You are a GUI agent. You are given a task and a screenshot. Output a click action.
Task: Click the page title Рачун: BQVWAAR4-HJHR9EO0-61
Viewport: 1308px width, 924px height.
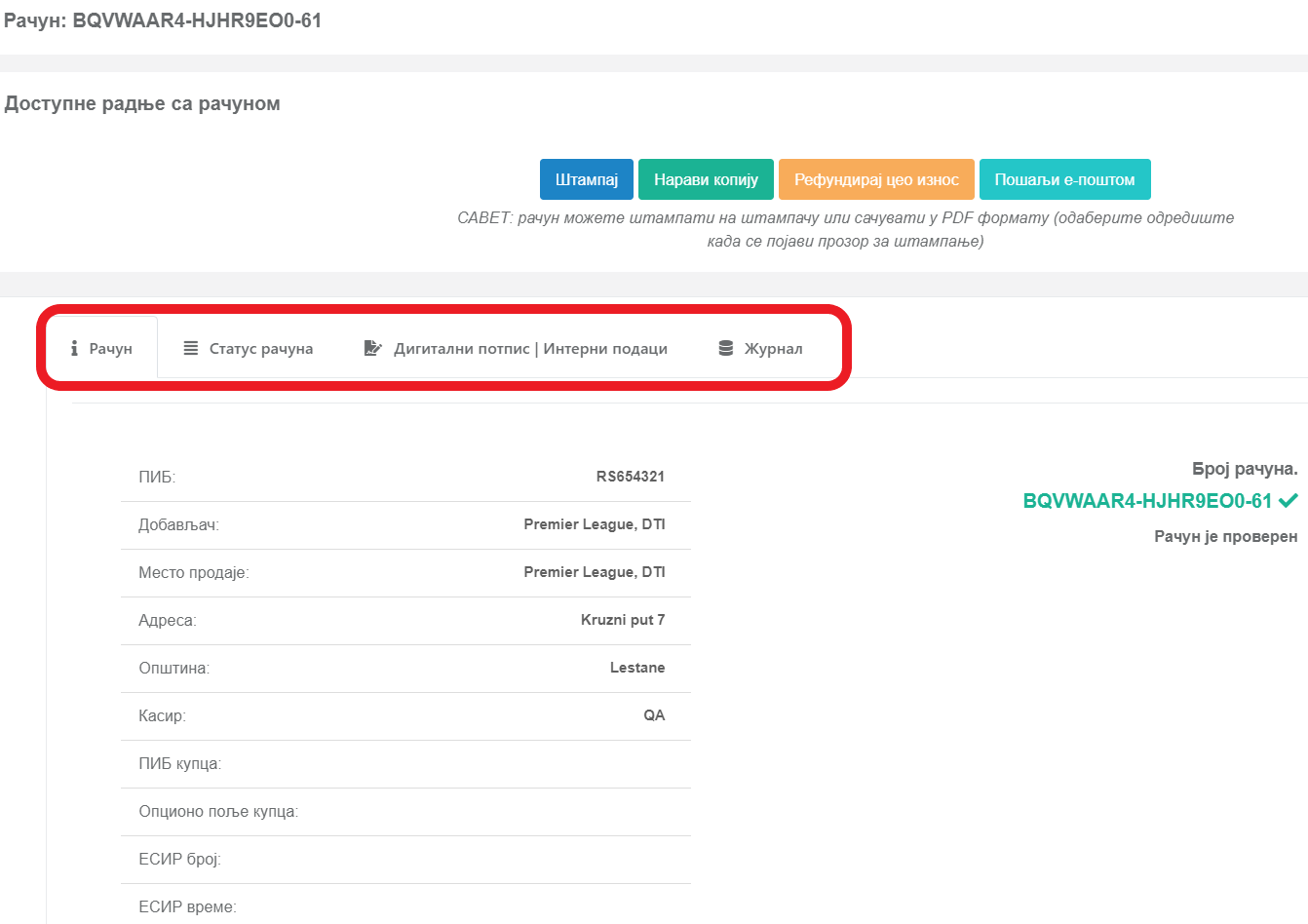163,20
